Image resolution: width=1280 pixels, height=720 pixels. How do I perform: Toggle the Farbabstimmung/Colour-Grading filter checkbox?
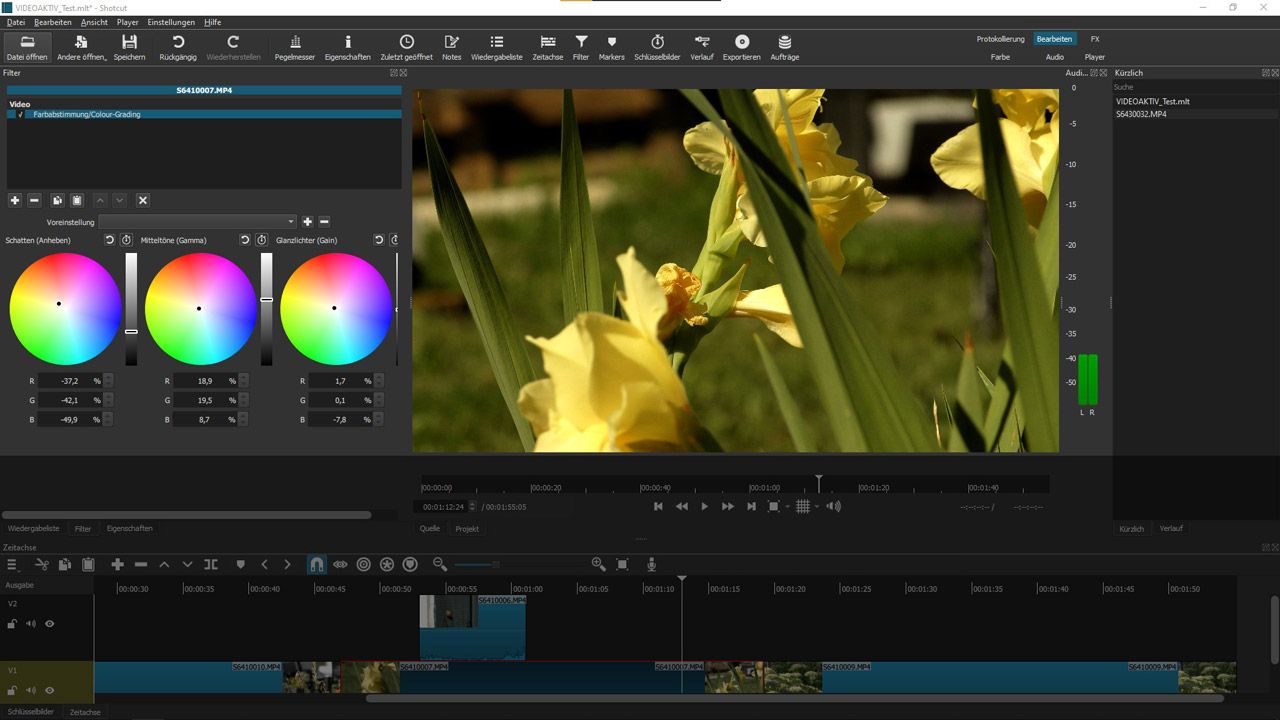pyautogui.click(x=18, y=114)
